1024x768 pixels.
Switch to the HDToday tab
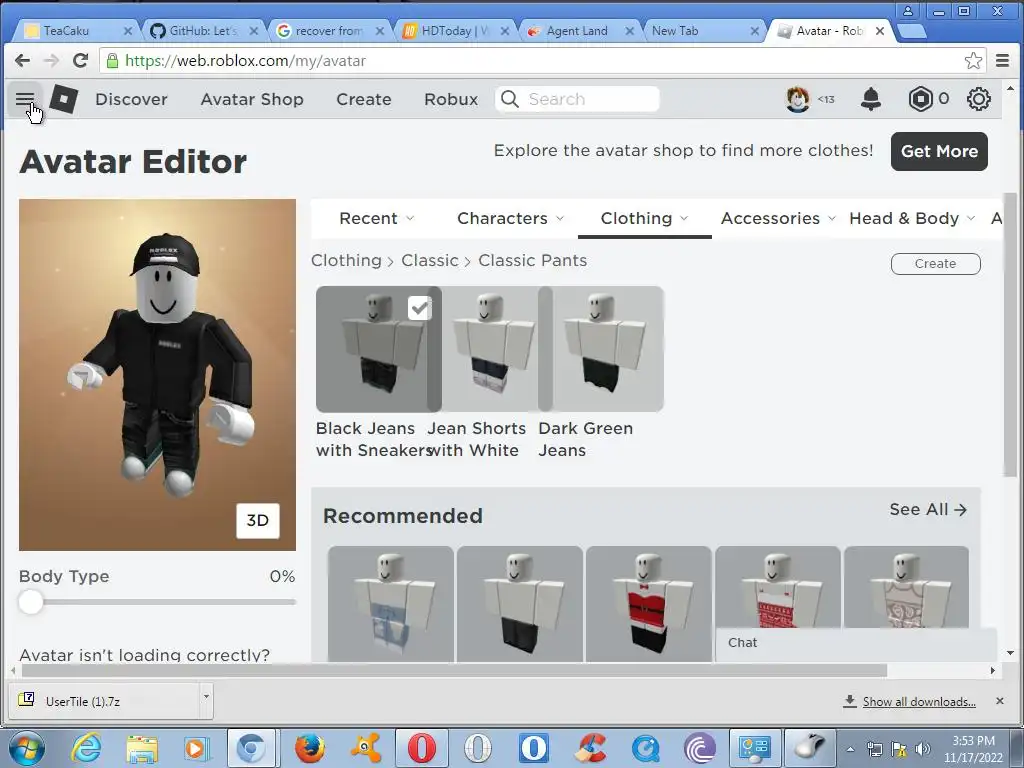[x=455, y=31]
